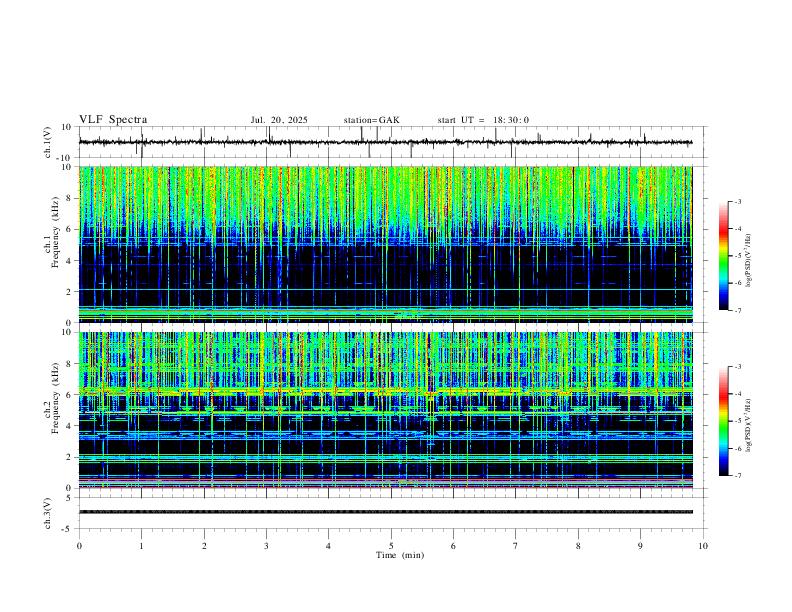Select the date text "Jul. 20, 2025"

click(x=279, y=120)
